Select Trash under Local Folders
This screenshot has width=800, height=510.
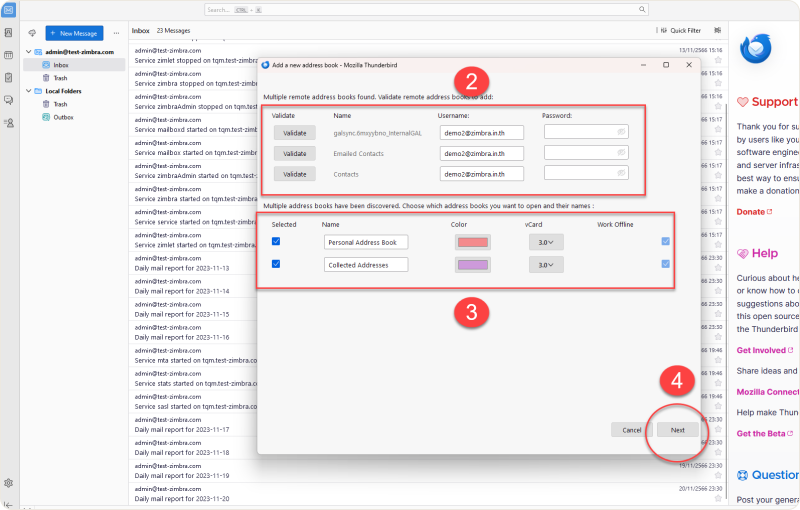(x=74, y=104)
